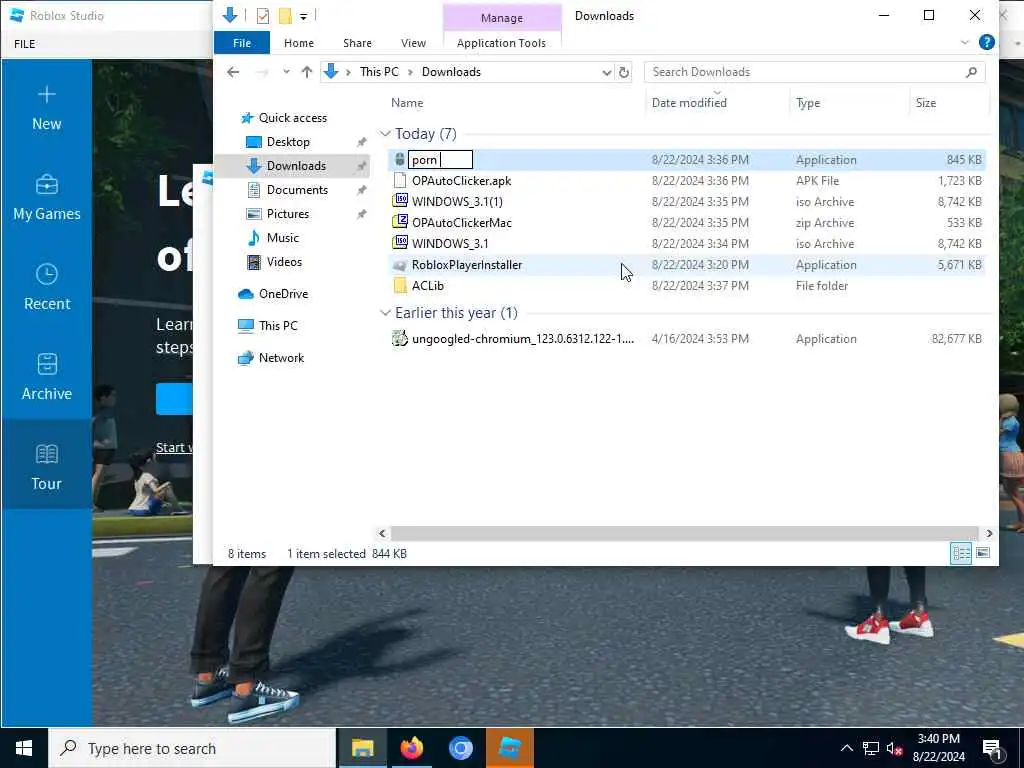Open the Home ribbon tab

pos(299,43)
